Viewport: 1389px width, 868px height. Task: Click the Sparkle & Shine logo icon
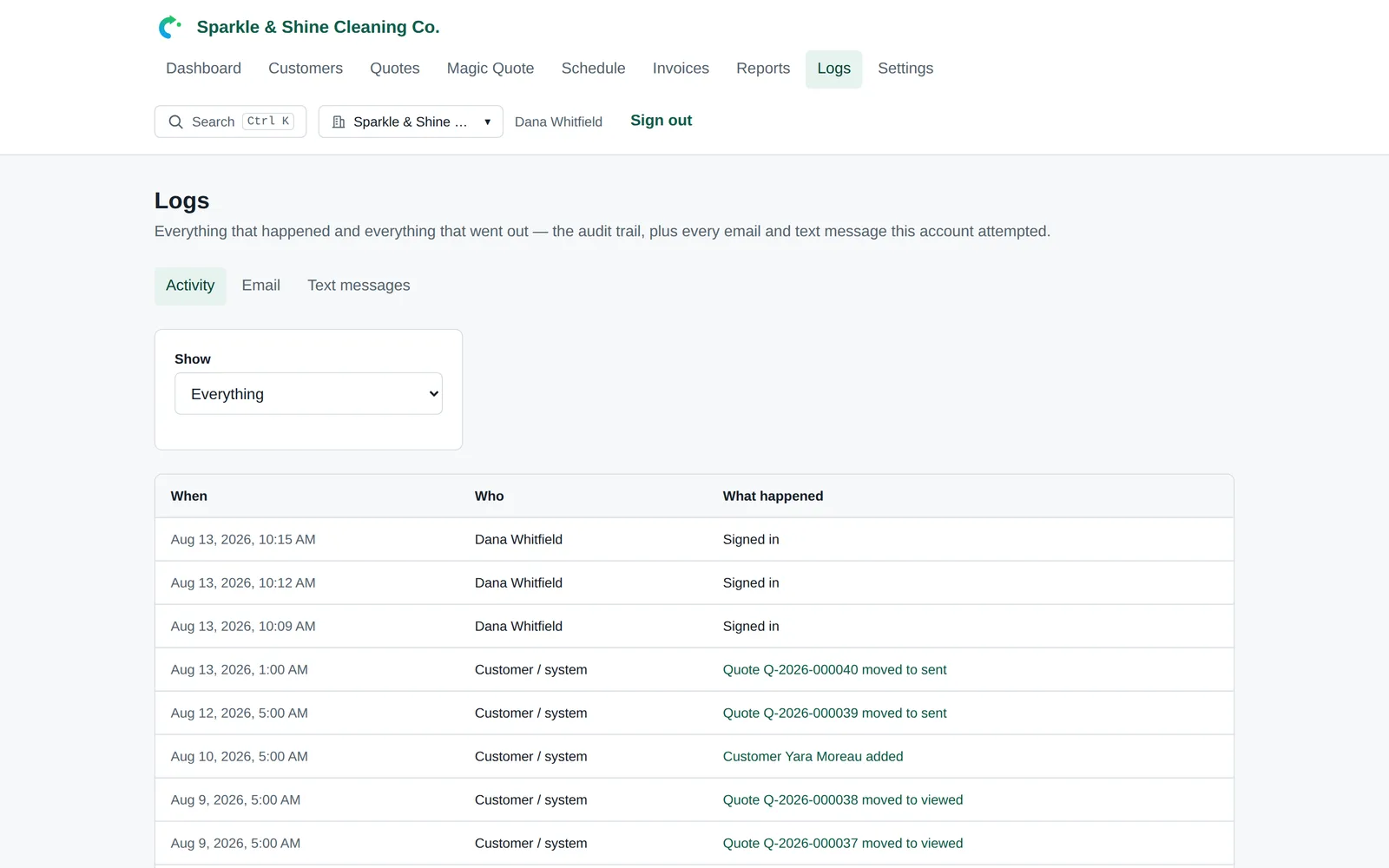click(x=169, y=27)
